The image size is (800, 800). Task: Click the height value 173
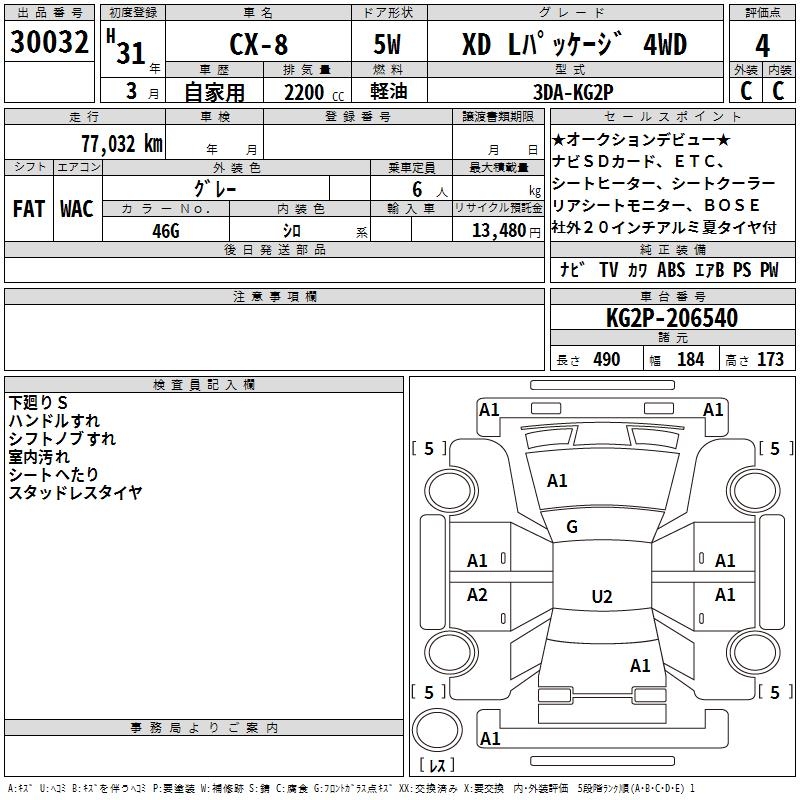point(770,359)
